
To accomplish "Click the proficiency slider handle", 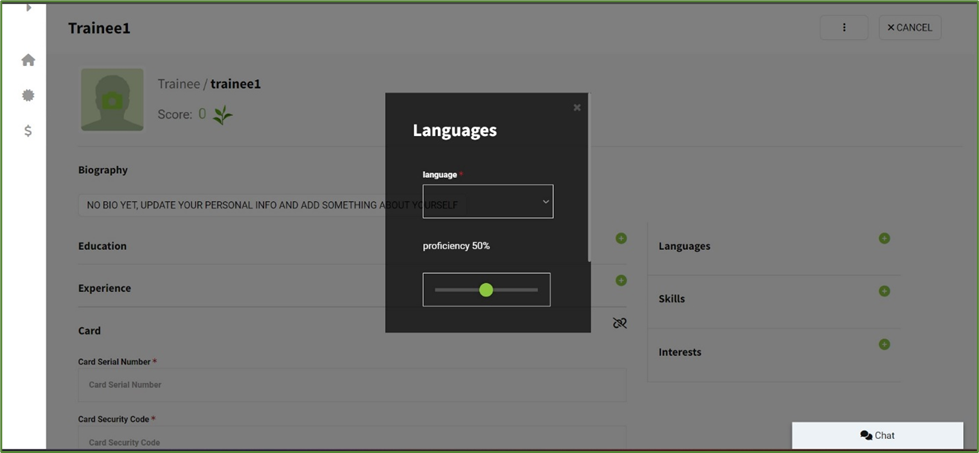I will [486, 290].
